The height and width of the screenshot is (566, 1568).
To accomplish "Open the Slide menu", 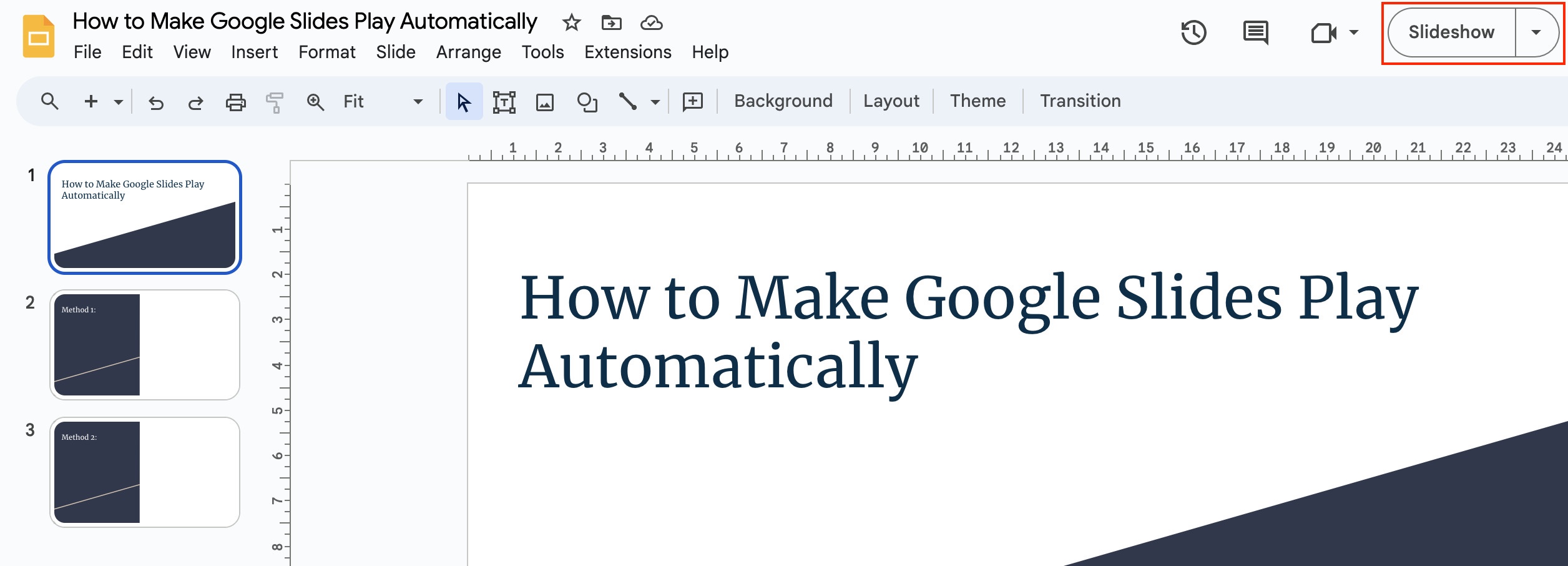I will [x=396, y=52].
